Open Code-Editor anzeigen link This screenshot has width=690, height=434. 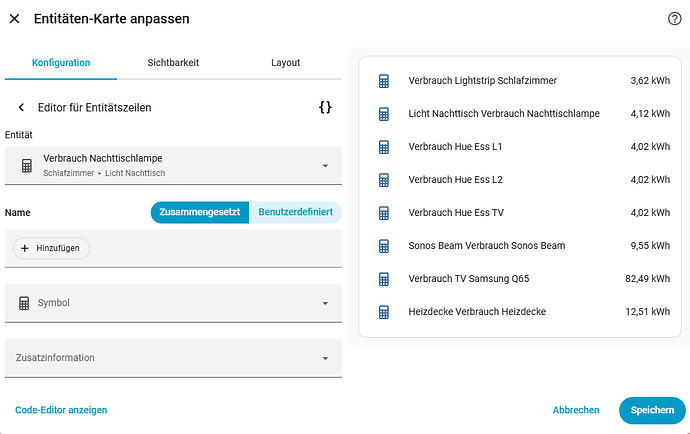tap(61, 410)
